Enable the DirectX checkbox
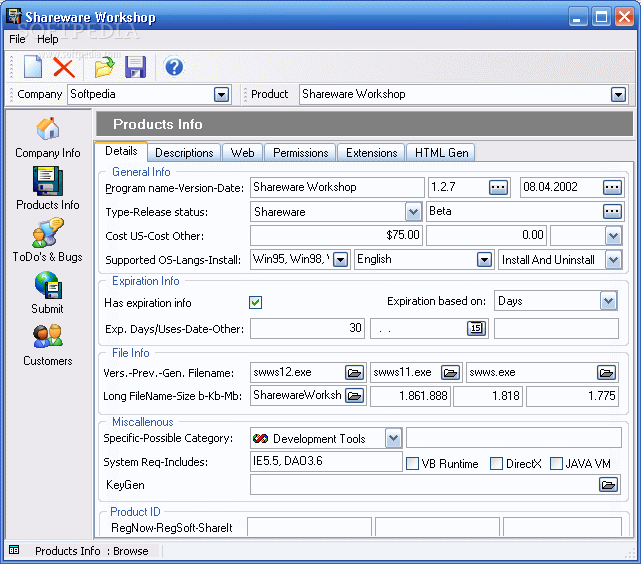Image resolution: width=641 pixels, height=564 pixels. (x=496, y=463)
